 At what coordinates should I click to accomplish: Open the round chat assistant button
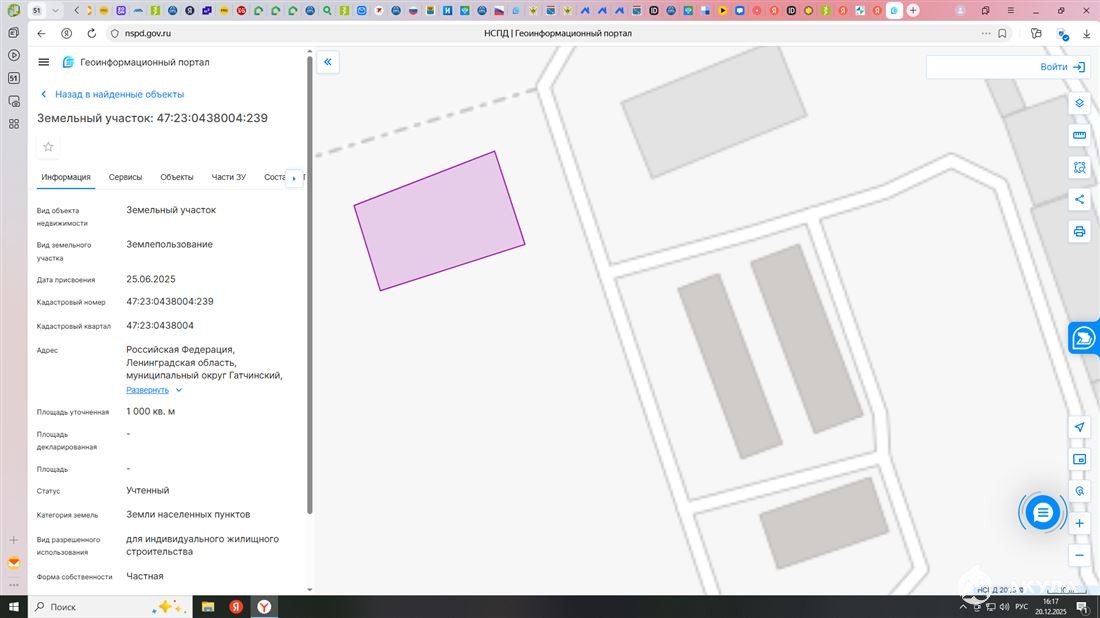pyautogui.click(x=1042, y=513)
